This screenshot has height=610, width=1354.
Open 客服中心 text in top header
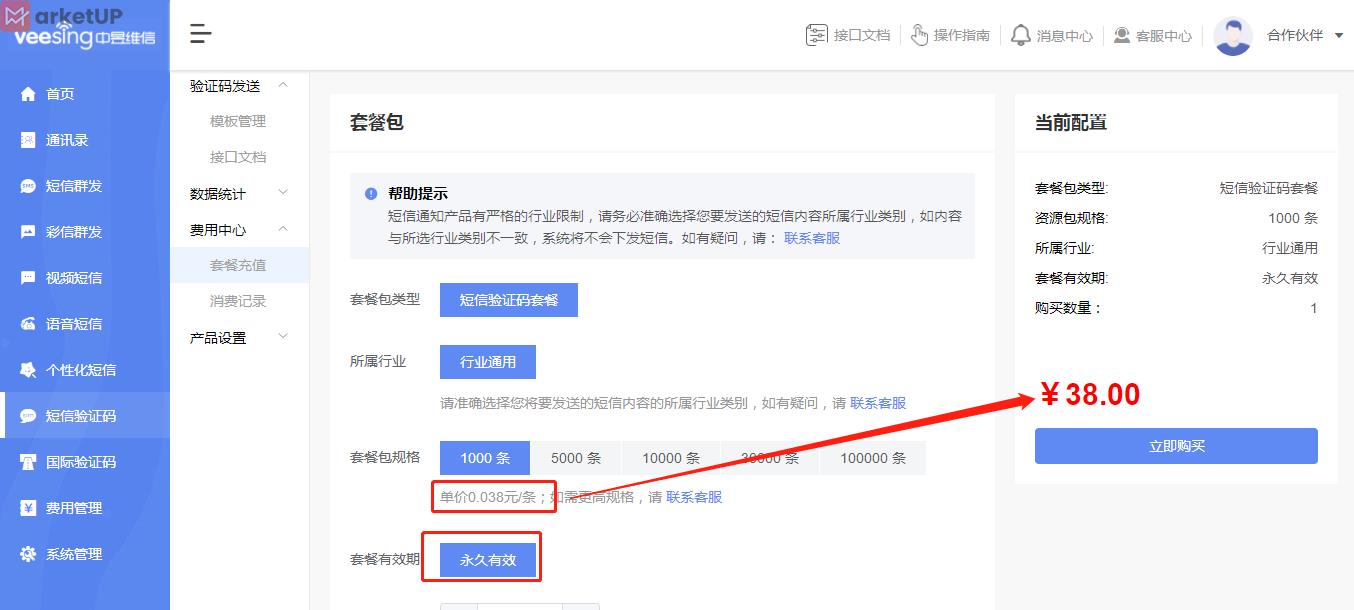[x=1164, y=36]
